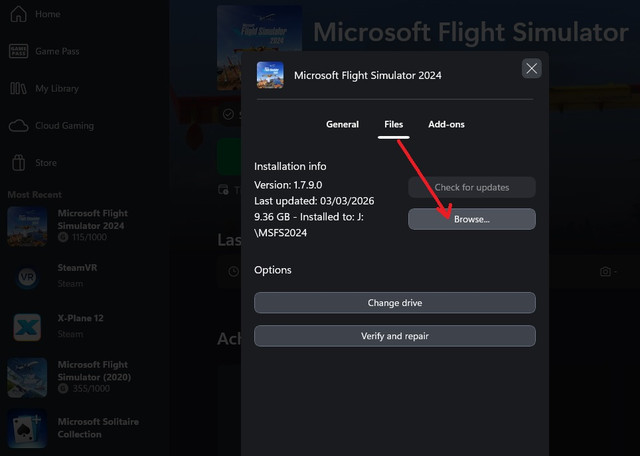Click the install path J:\MSFS2024 text
640x456 pixels.
click(309, 225)
